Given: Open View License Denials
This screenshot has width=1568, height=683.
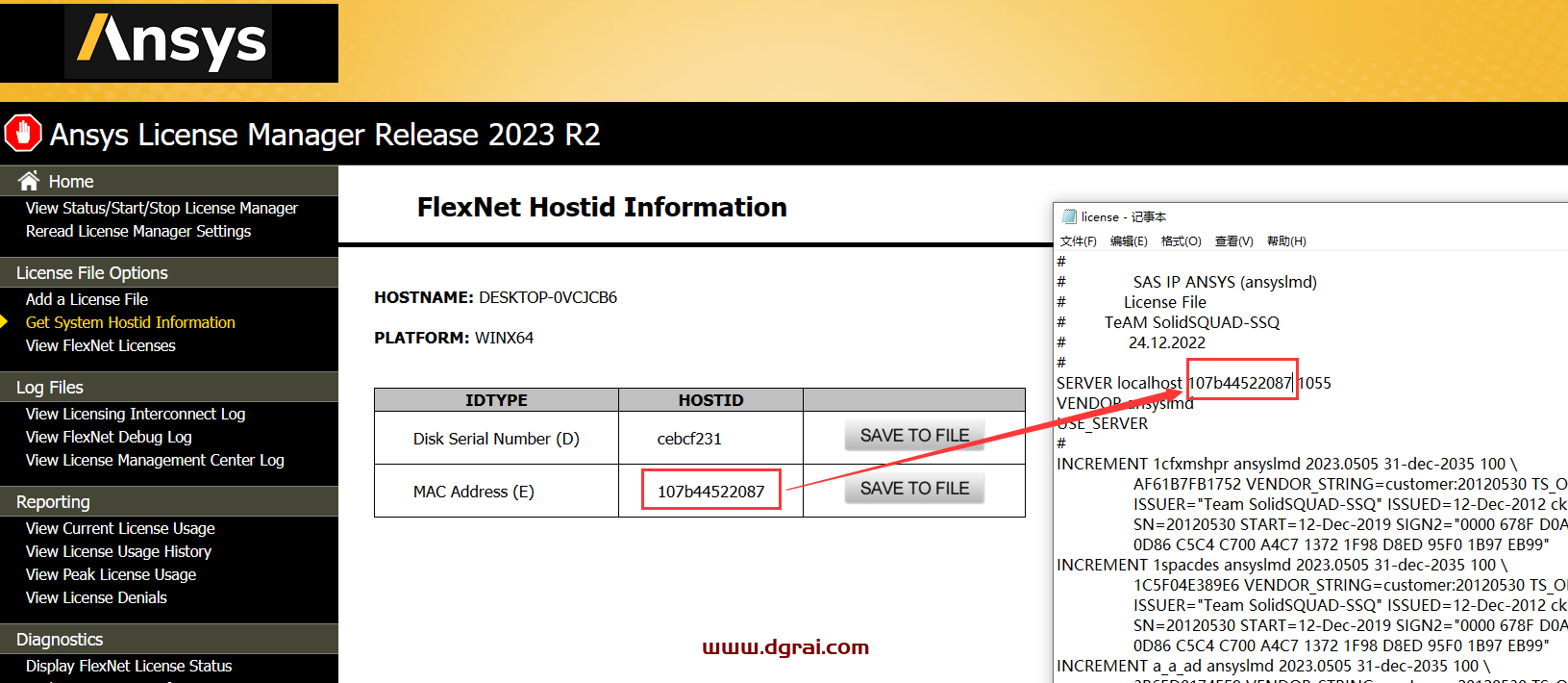Looking at the screenshot, I should pyautogui.click(x=96, y=597).
